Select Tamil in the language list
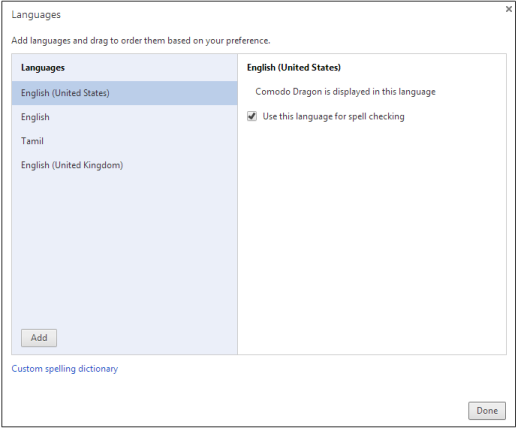 coord(124,141)
